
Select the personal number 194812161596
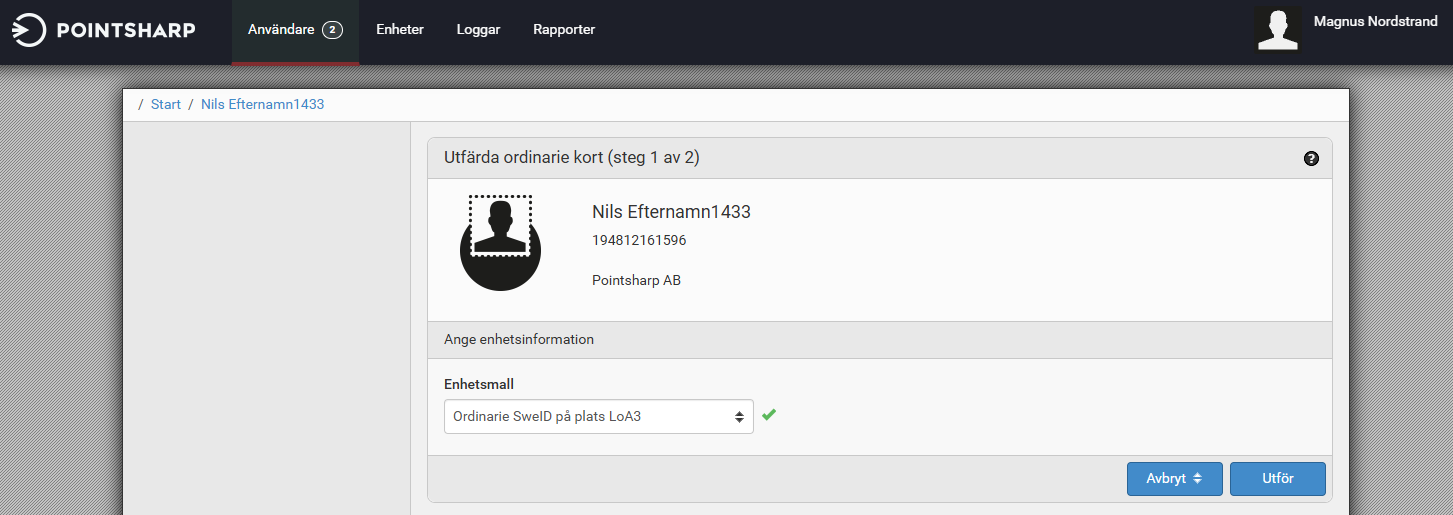(x=639, y=241)
